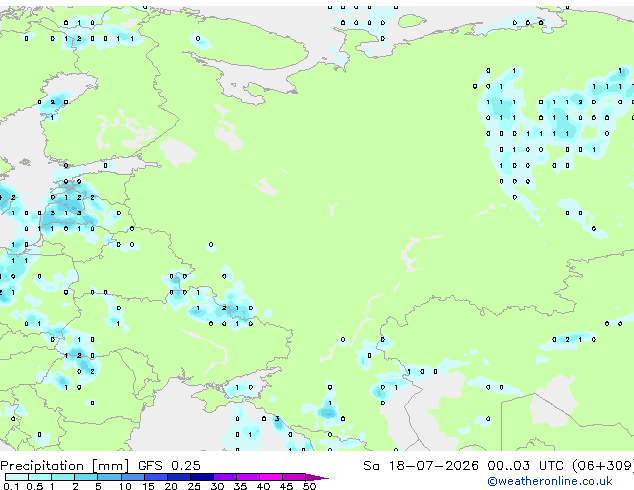Click the '45' legend scale label

pos(286,486)
